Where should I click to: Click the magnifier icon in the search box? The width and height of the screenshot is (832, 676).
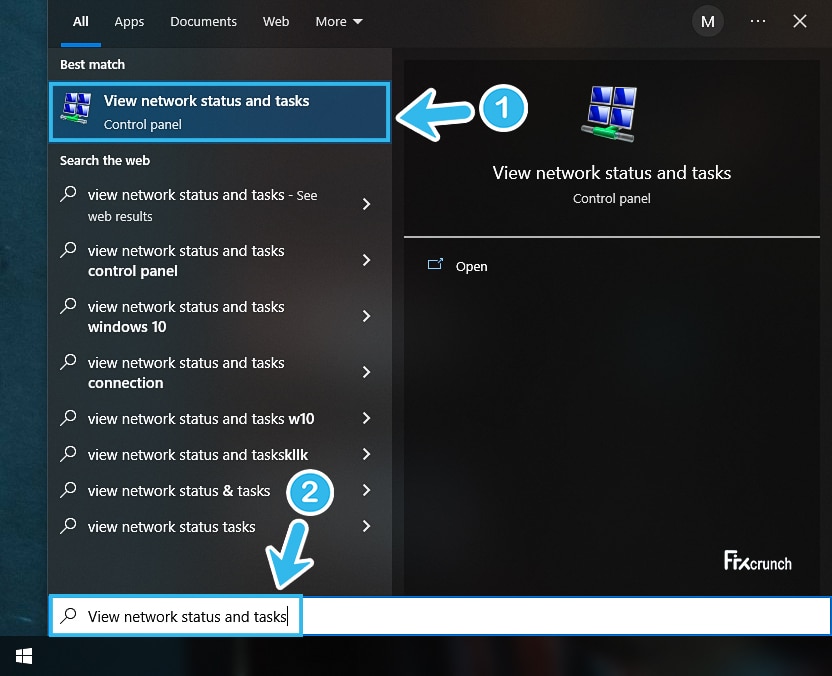(x=68, y=616)
